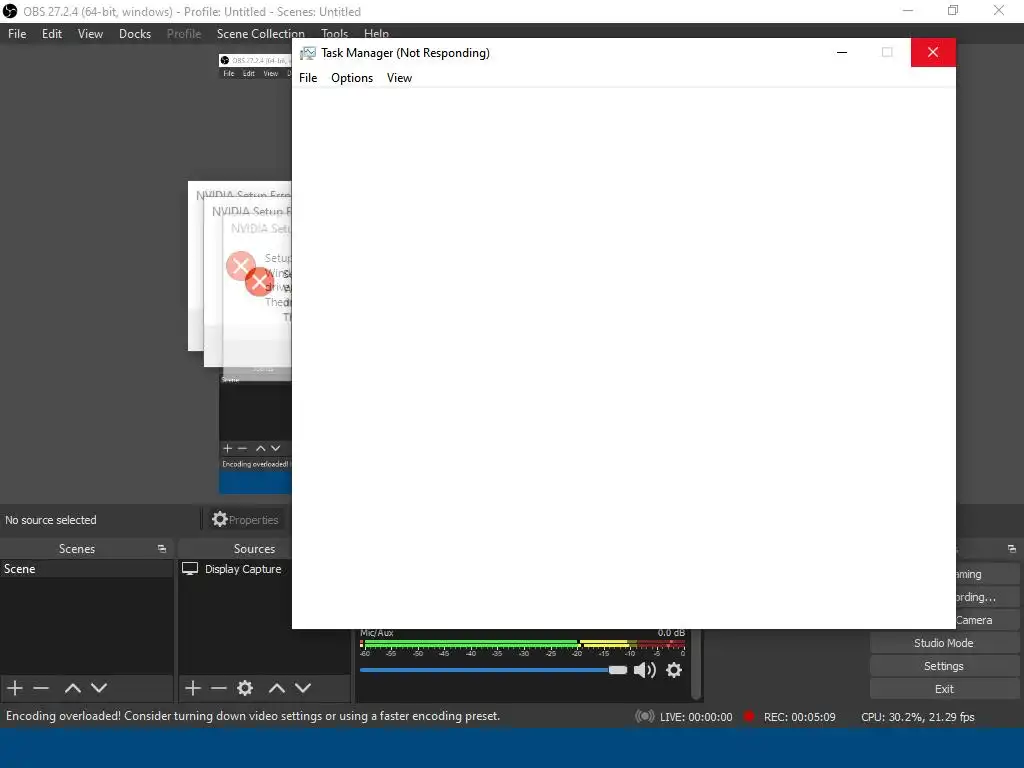Click the Encoding overloaded warning text
This screenshot has width=1024, height=768.
(x=253, y=716)
